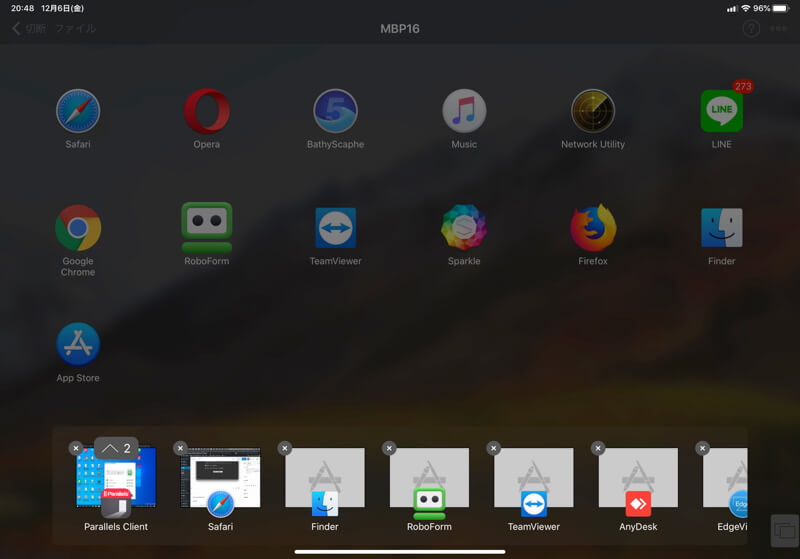Open the BathyScaphe app
The image size is (800, 559).
point(335,111)
